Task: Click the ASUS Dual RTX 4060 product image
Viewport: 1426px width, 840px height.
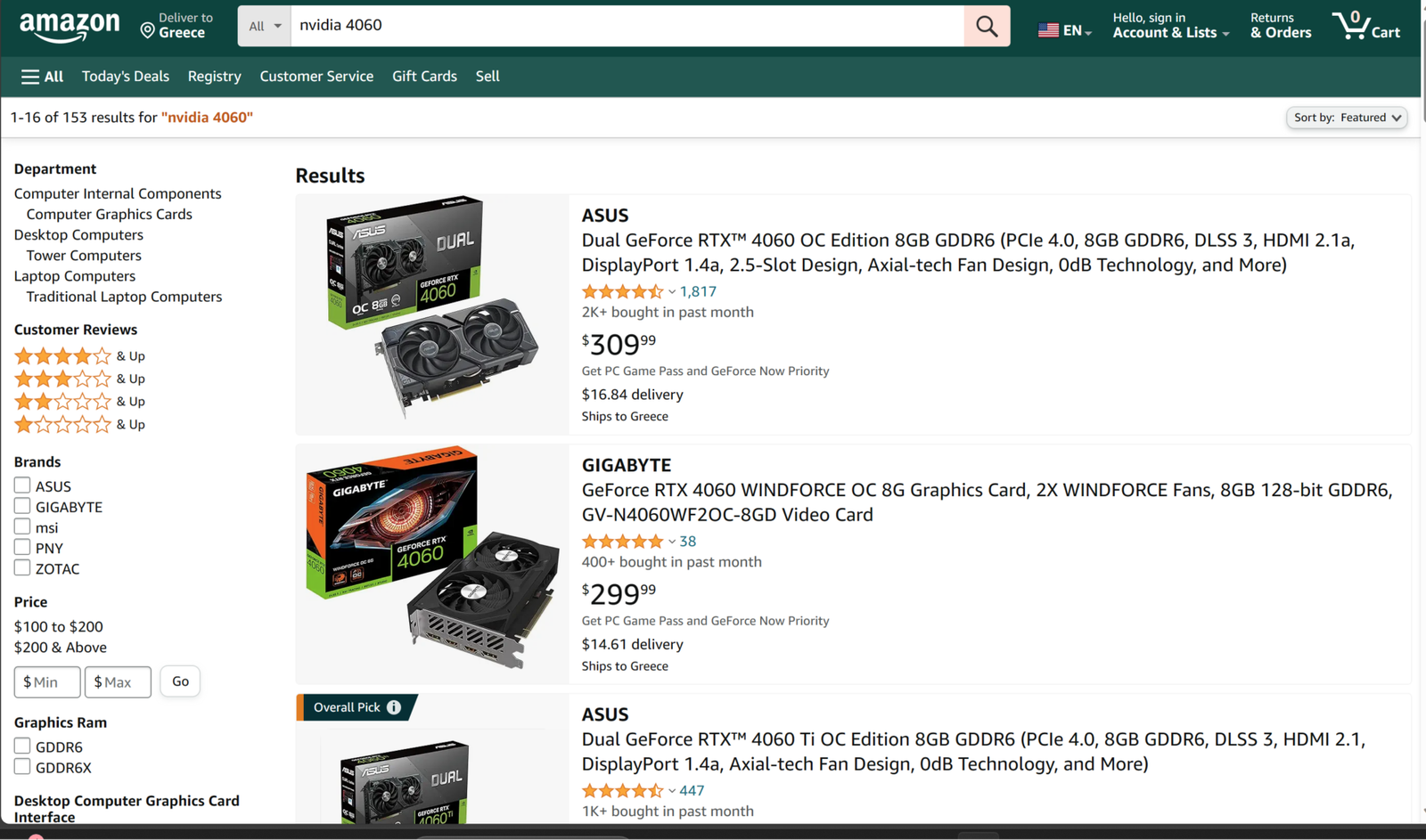Action: point(431,306)
